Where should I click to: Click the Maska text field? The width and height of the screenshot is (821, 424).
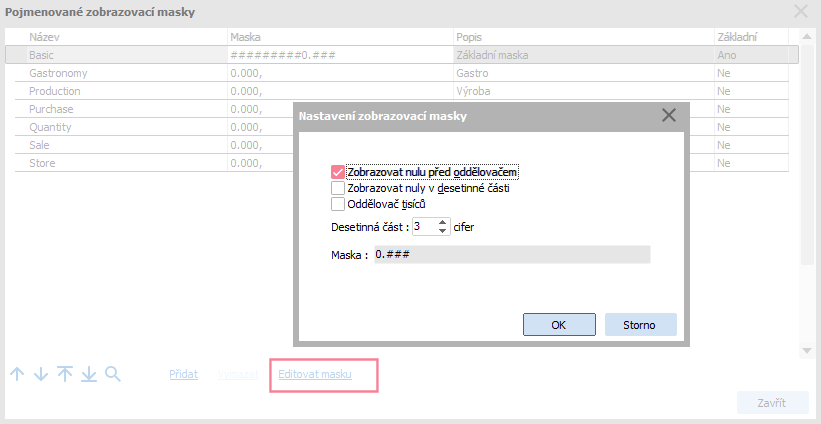[511, 255]
